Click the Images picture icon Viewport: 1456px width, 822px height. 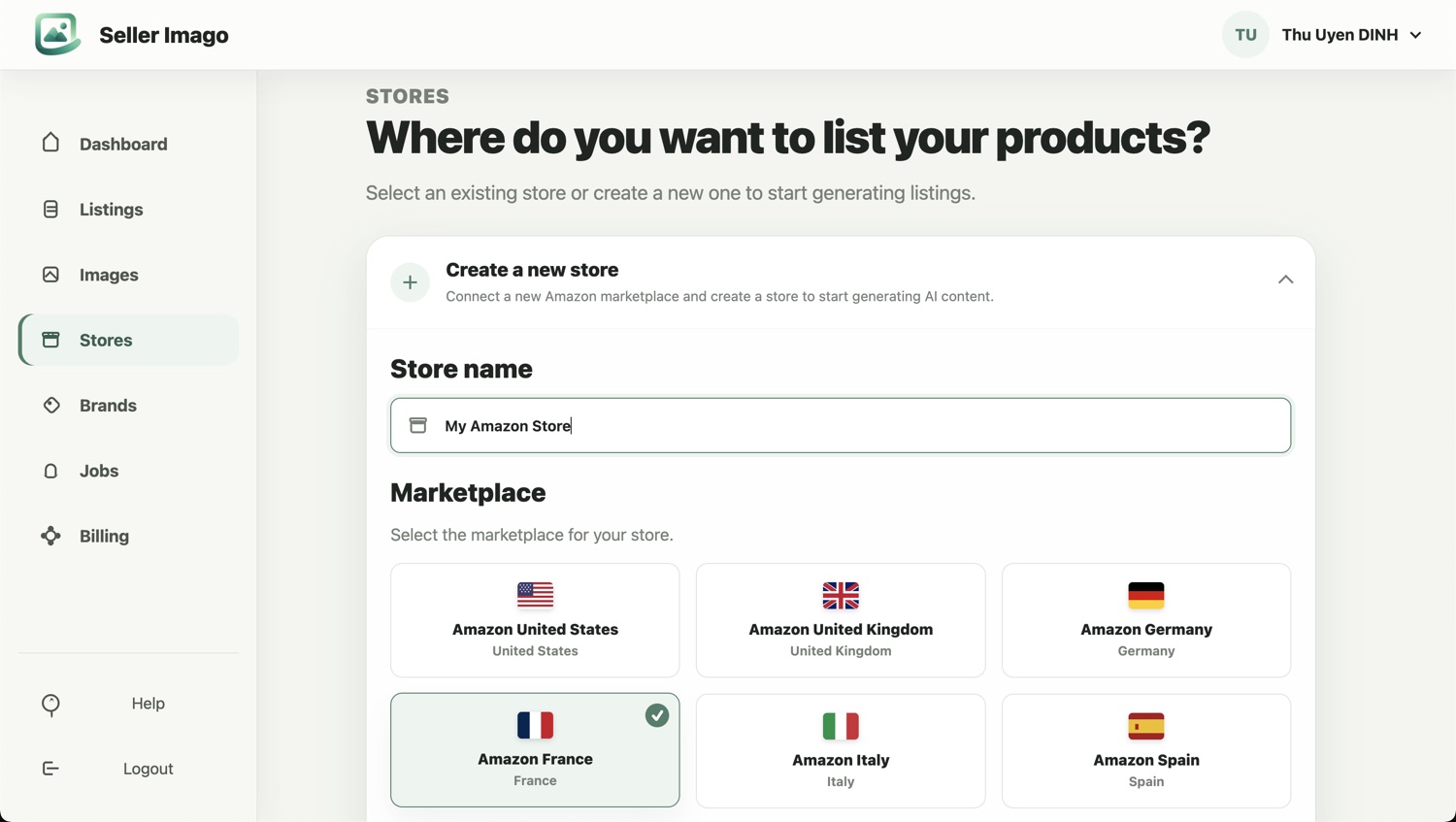coord(50,275)
